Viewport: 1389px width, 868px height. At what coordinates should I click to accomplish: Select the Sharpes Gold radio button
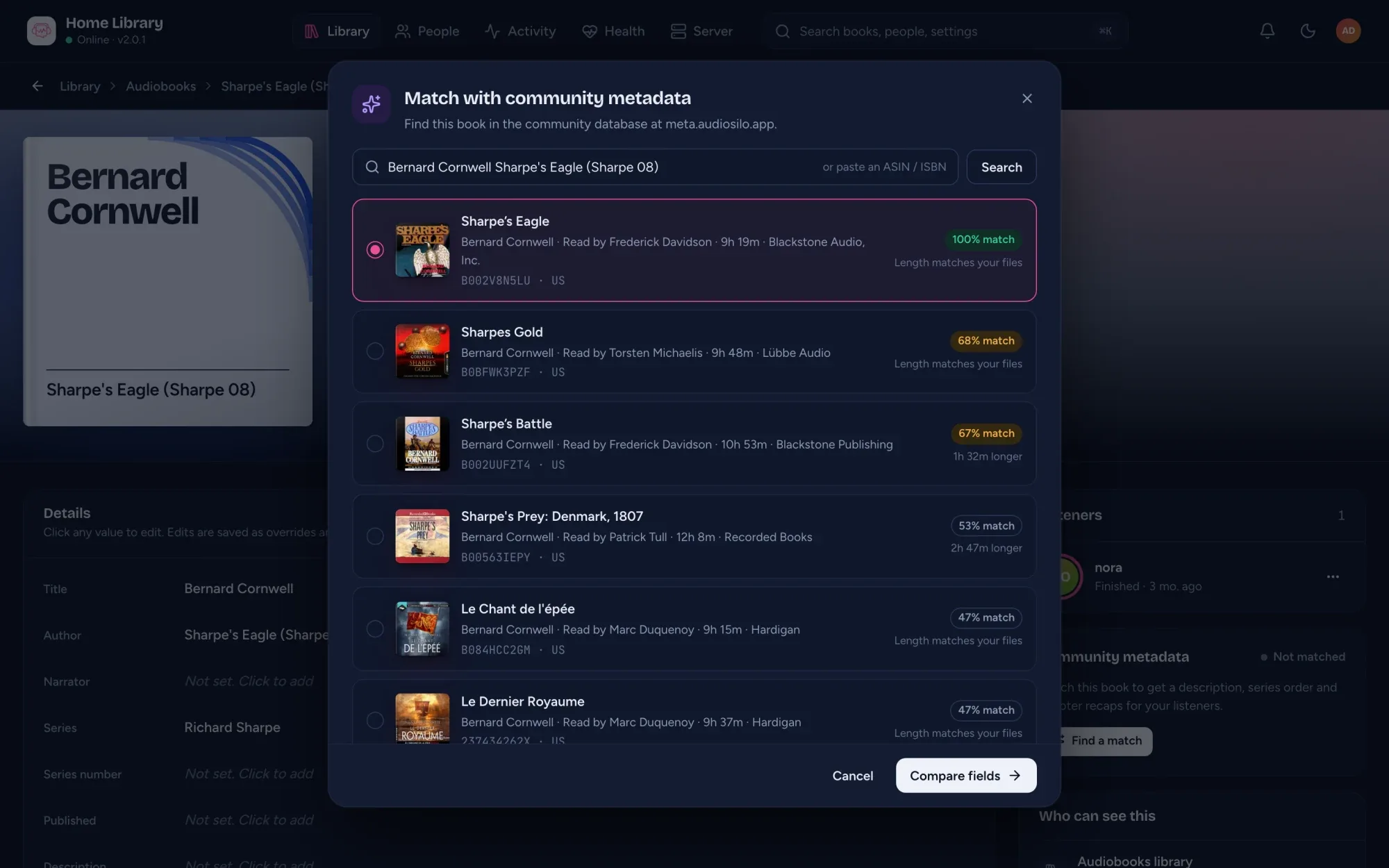point(375,351)
